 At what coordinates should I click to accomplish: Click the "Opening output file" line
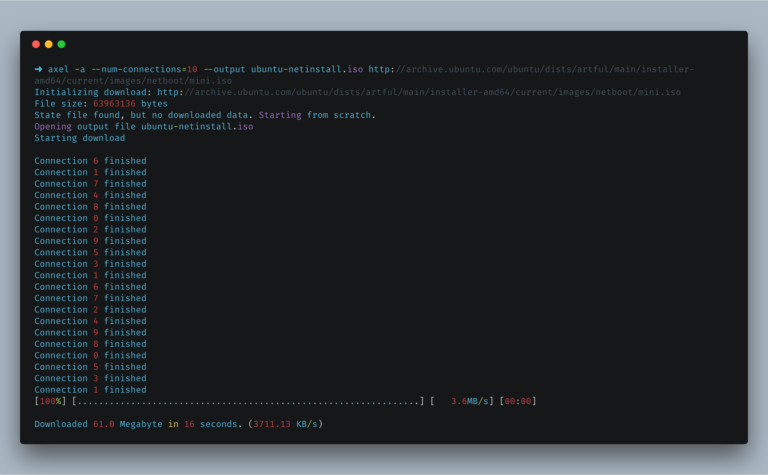pos(144,126)
